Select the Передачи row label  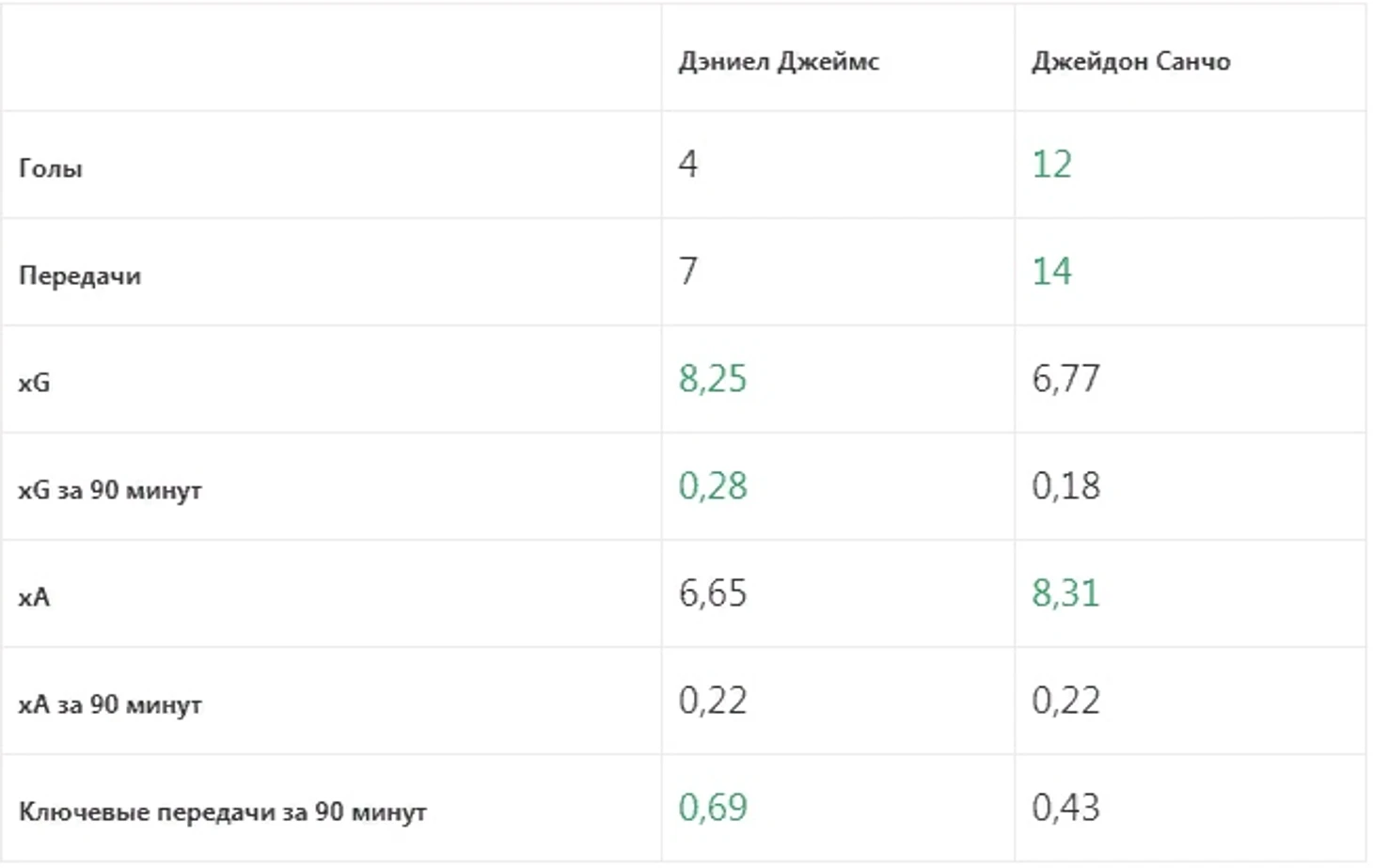point(80,276)
